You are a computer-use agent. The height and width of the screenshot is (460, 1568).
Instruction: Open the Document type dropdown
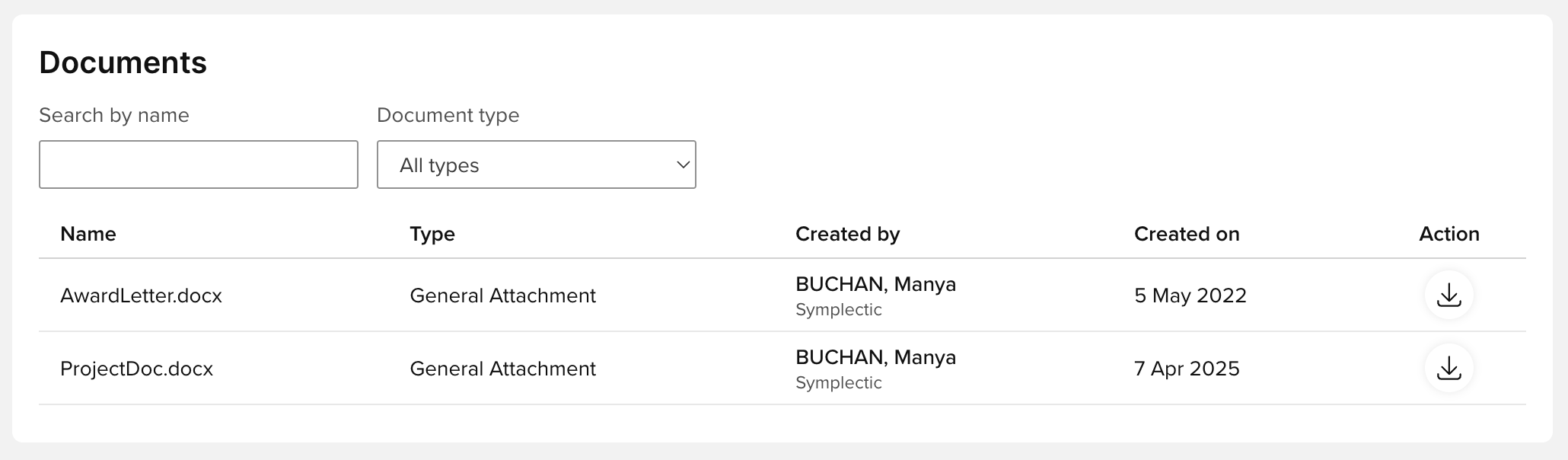tap(535, 165)
